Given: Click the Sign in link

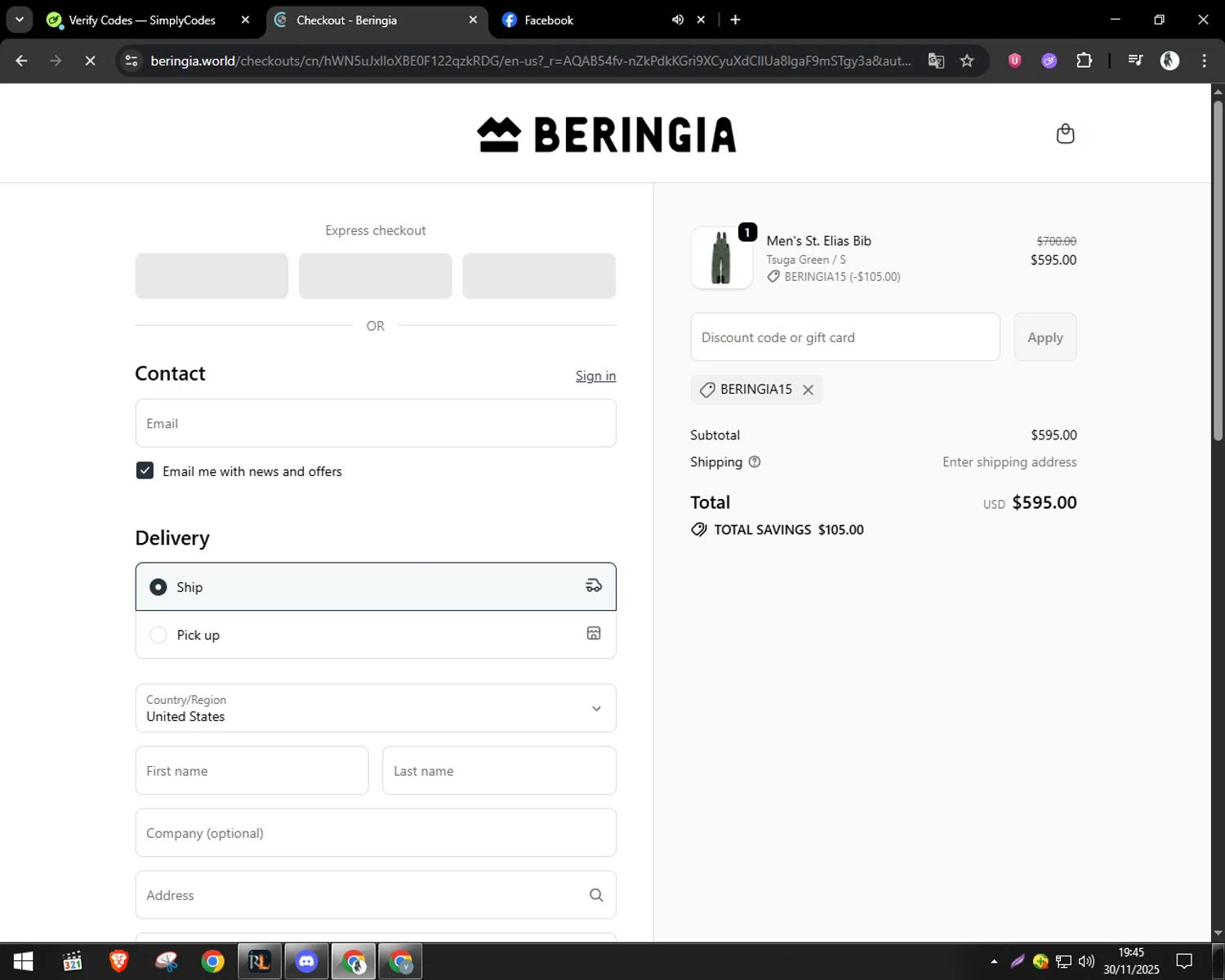Looking at the screenshot, I should pos(595,376).
